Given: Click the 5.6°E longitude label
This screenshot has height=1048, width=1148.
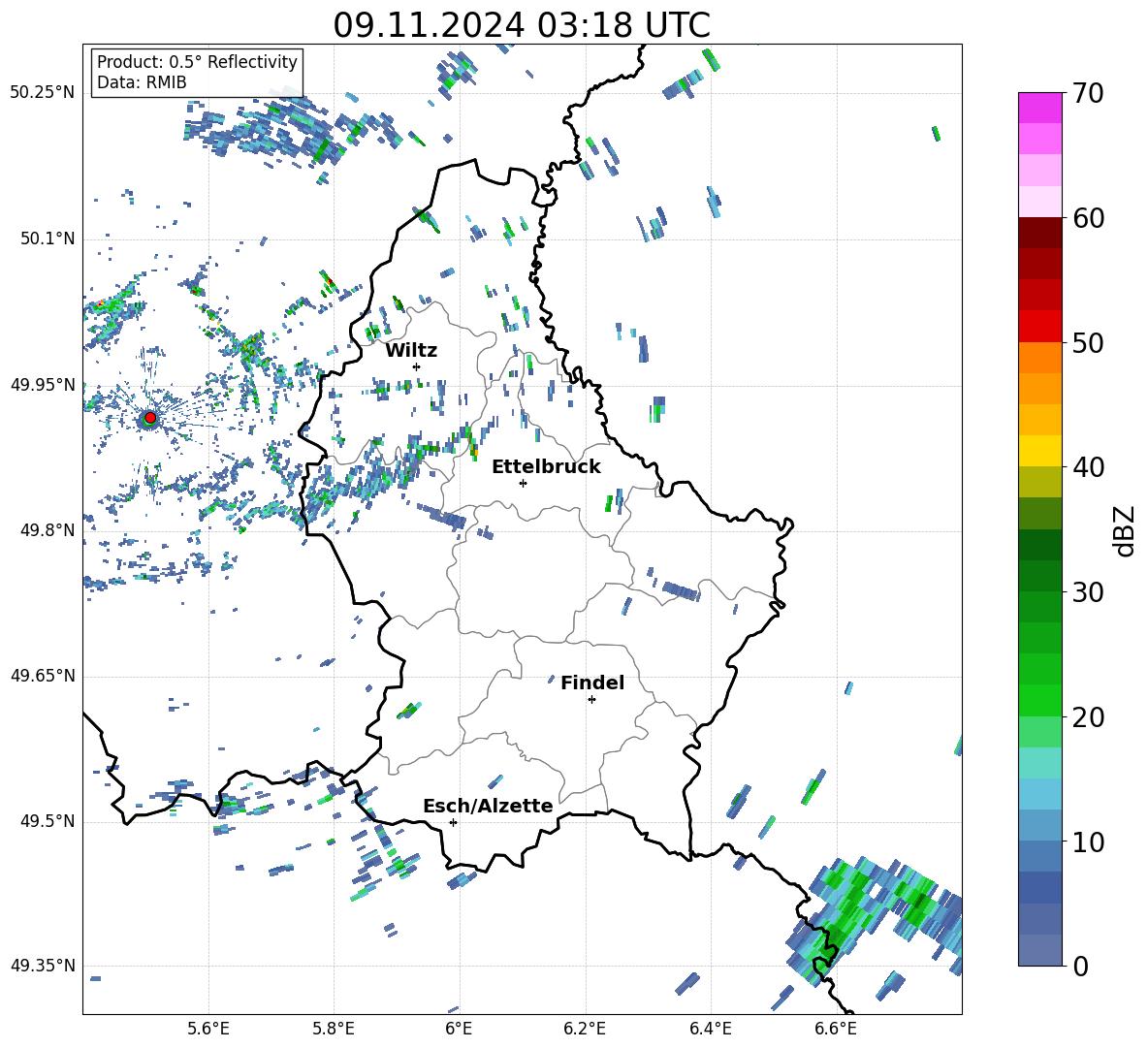Looking at the screenshot, I should (x=208, y=1030).
